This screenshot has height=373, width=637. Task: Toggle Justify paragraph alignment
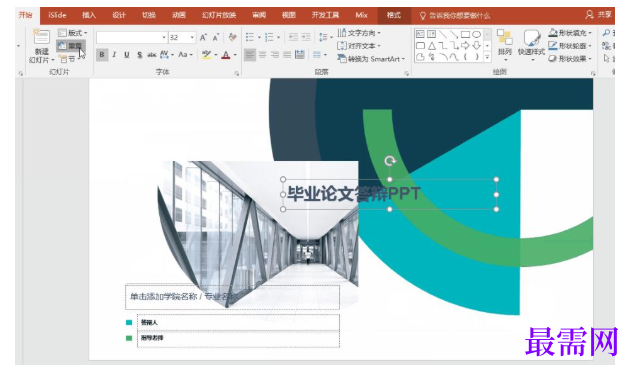coord(287,54)
